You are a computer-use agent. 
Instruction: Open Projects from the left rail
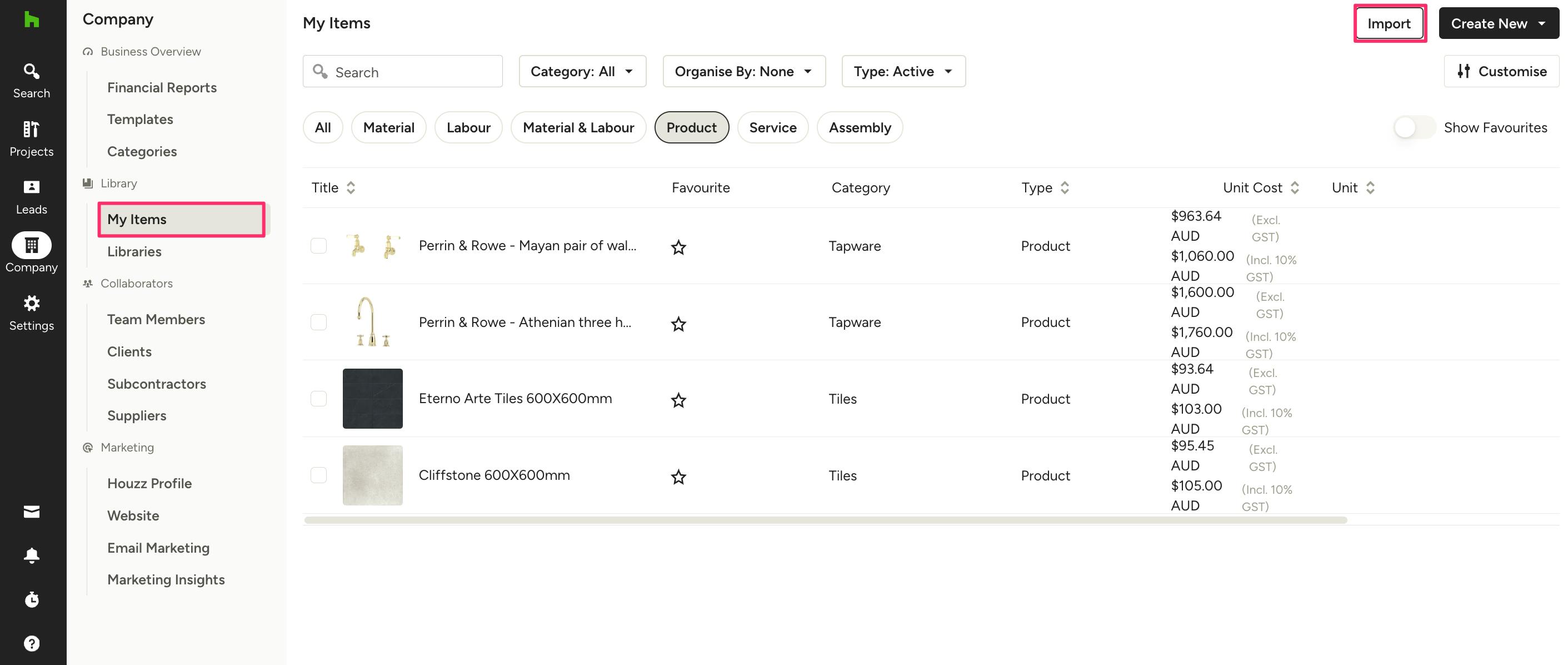(x=31, y=138)
